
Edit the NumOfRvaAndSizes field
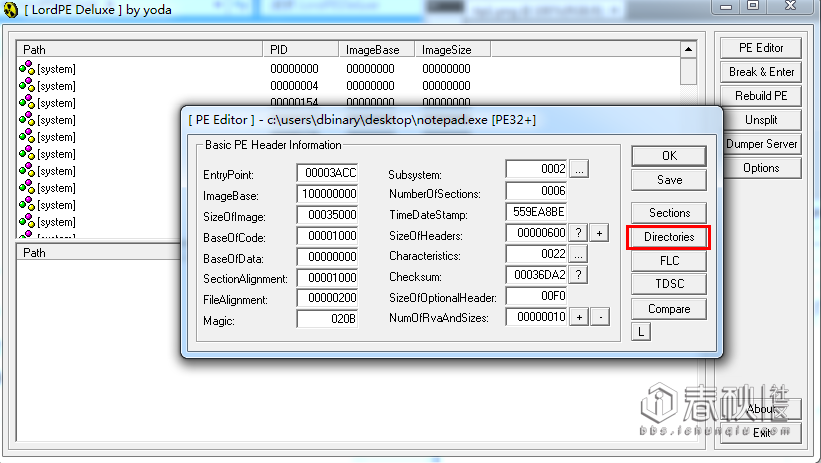[x=537, y=317]
